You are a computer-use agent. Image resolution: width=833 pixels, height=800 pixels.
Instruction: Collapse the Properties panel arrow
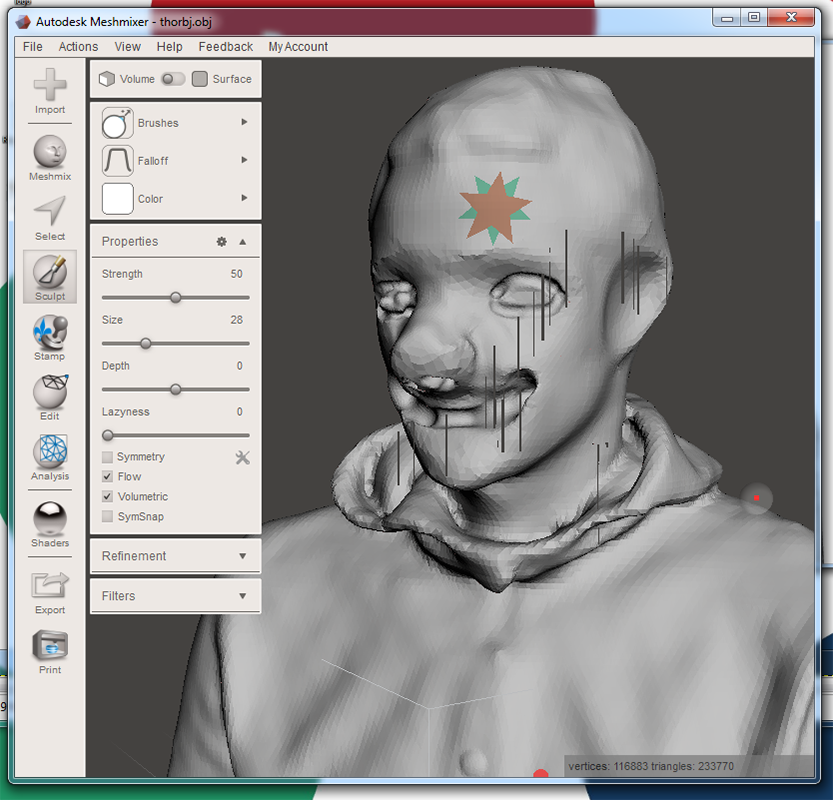tap(243, 242)
